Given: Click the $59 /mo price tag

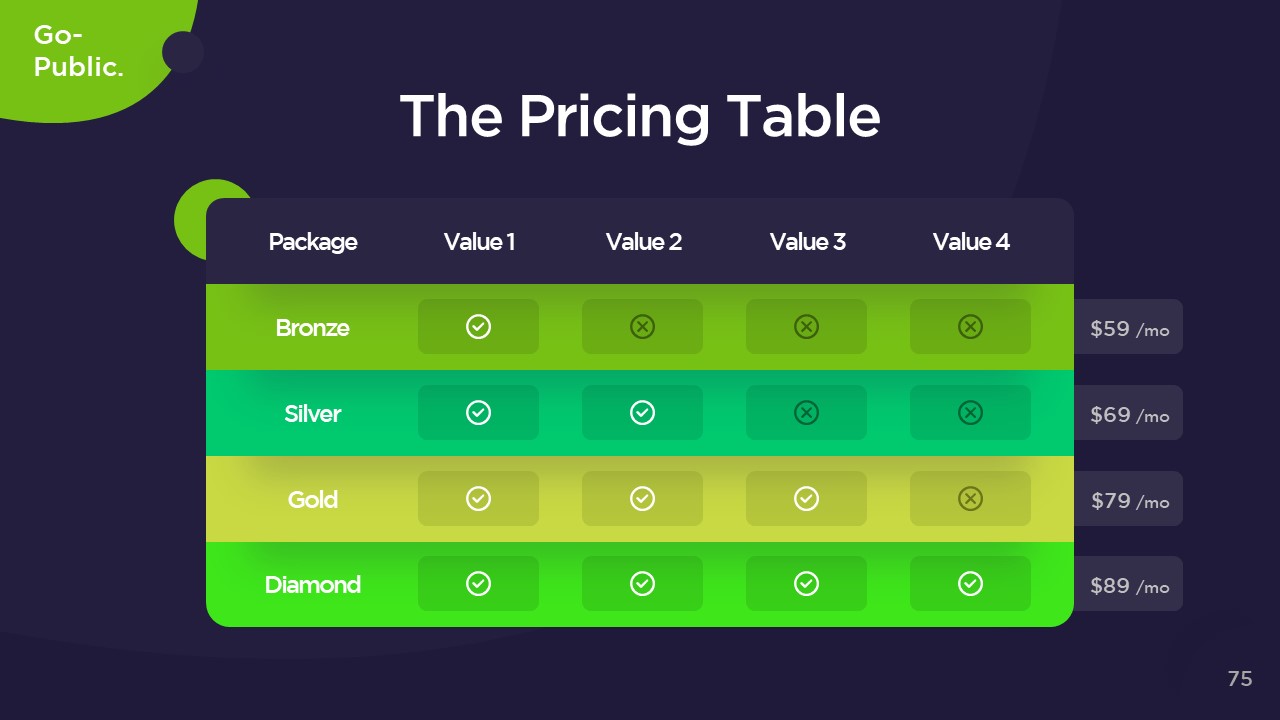Looking at the screenshot, I should (x=1129, y=328).
